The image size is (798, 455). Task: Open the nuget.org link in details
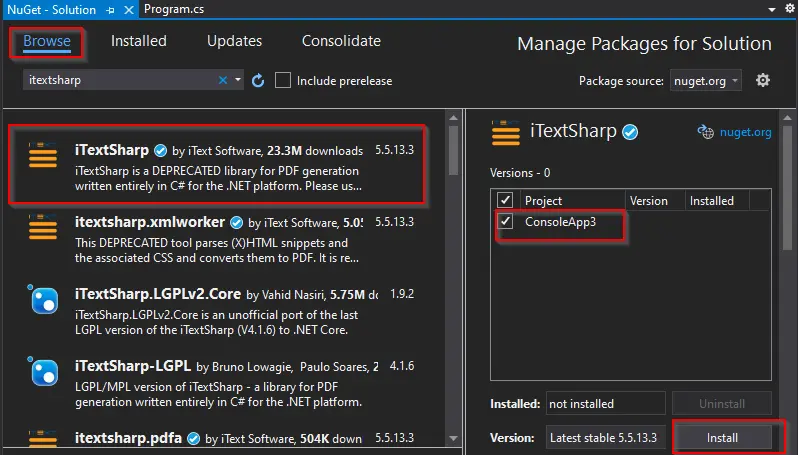[745, 132]
